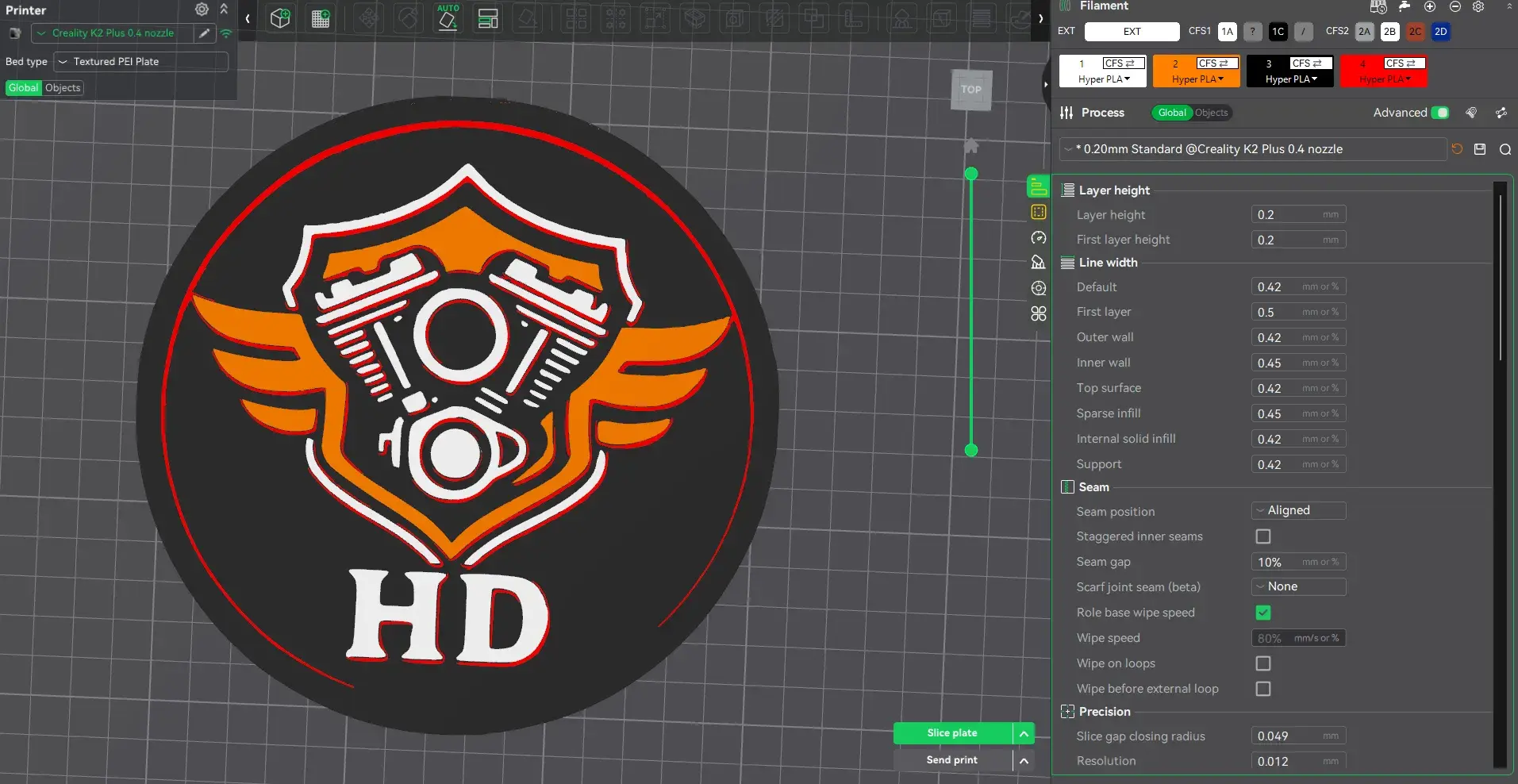Search process settings magnifier icon
1518x784 pixels.
point(1505,149)
